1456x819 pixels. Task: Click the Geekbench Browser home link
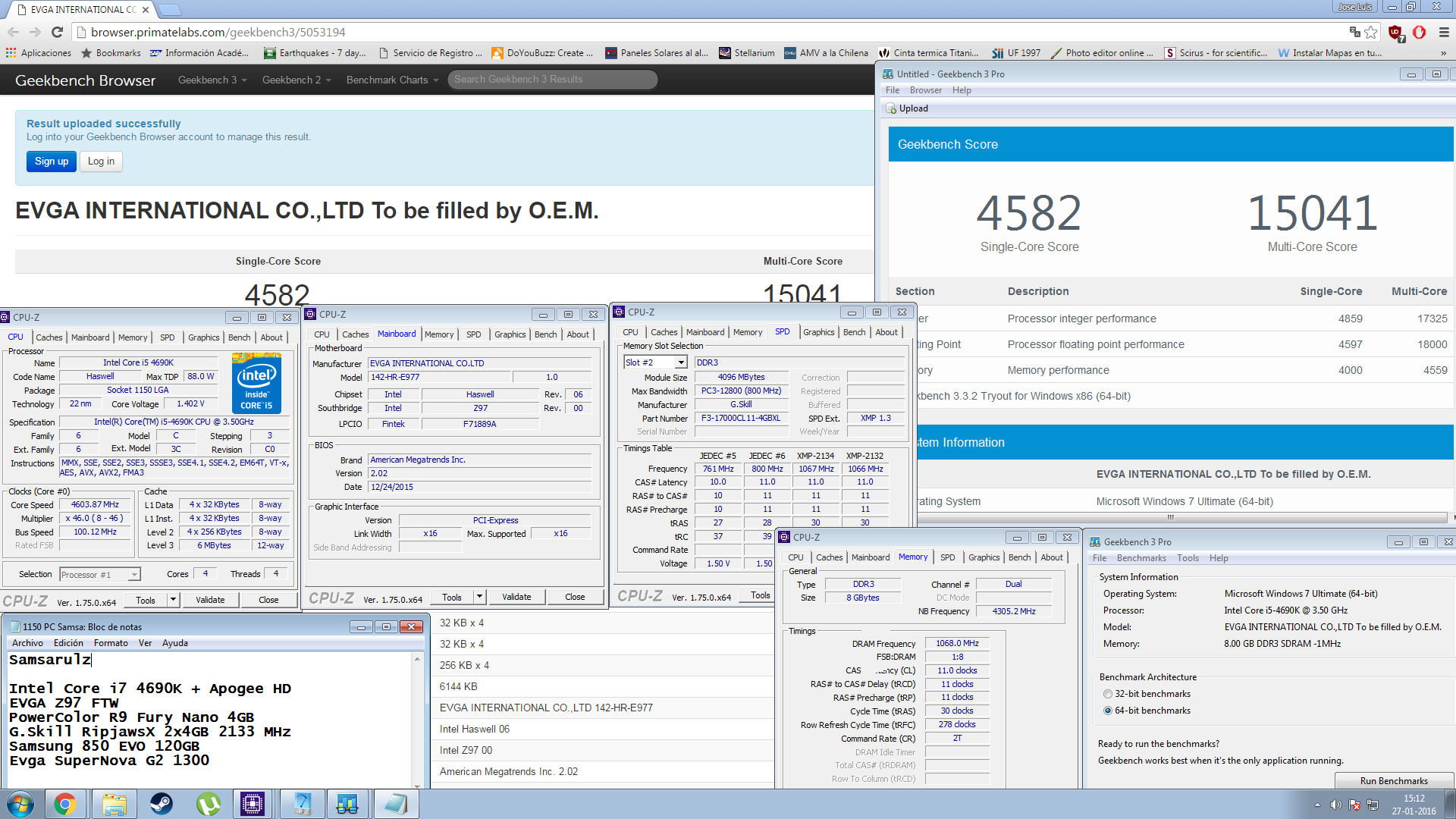click(x=85, y=80)
